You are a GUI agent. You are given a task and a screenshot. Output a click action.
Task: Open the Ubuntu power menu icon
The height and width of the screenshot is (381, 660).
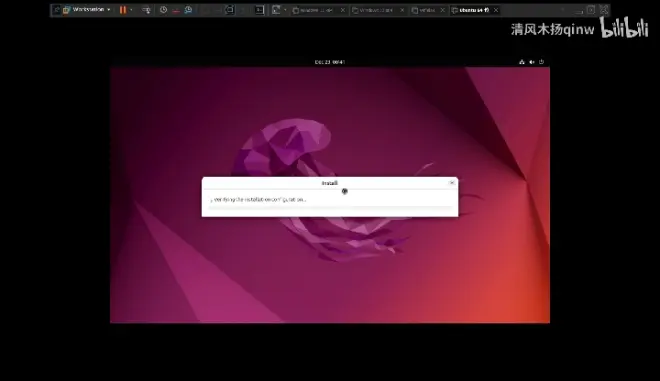[x=541, y=62]
